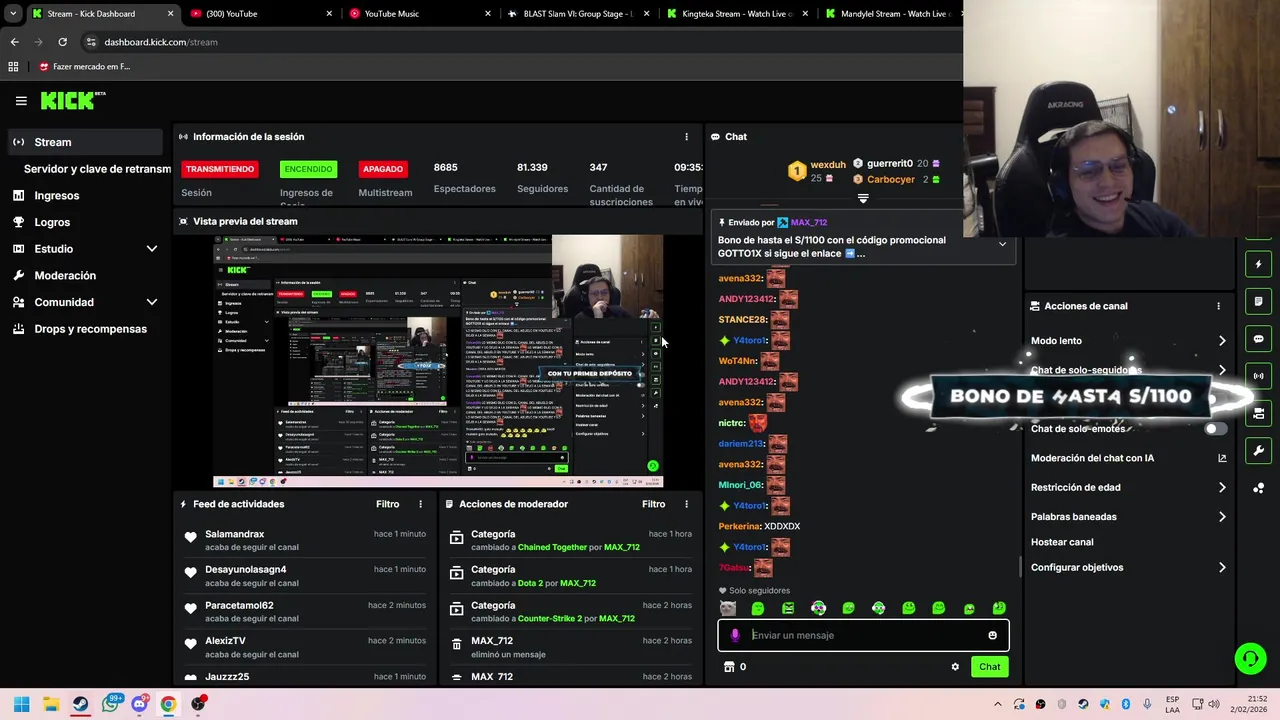Open the emoji picker in the message box
Viewport: 1280px width, 720px height.
[x=992, y=635]
